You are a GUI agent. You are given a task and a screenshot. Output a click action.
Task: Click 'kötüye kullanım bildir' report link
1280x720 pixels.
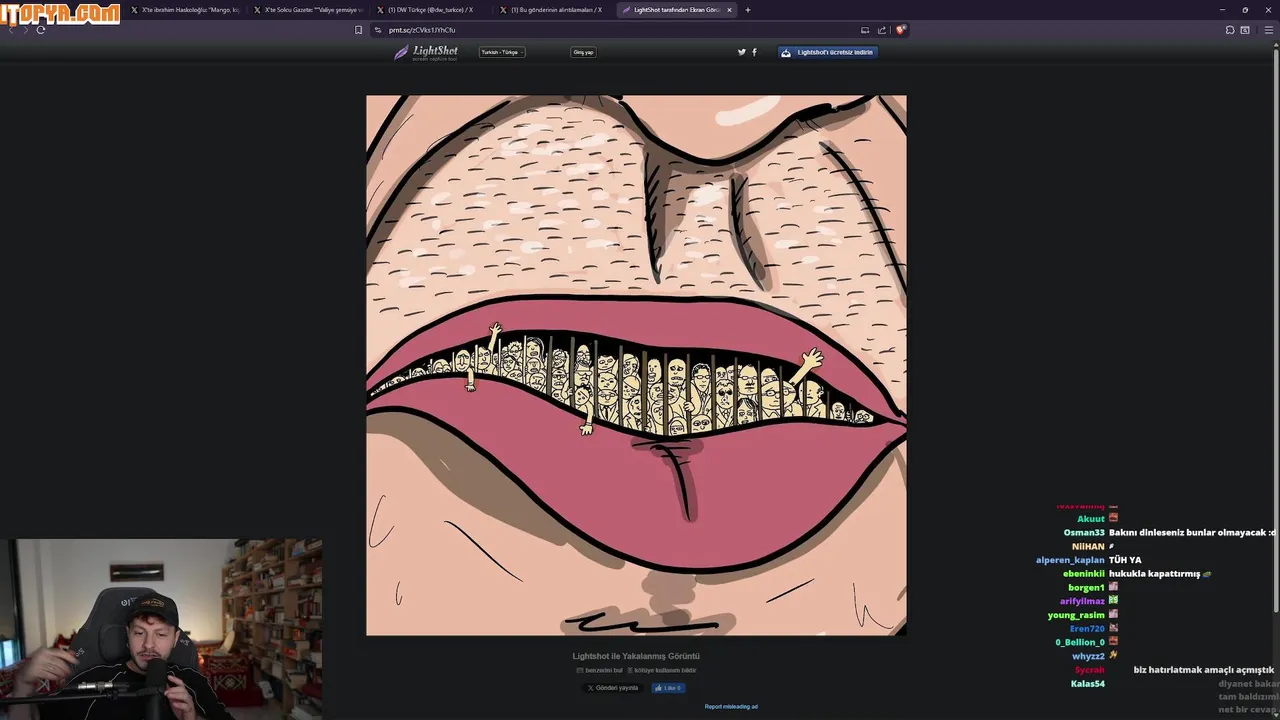pos(662,670)
